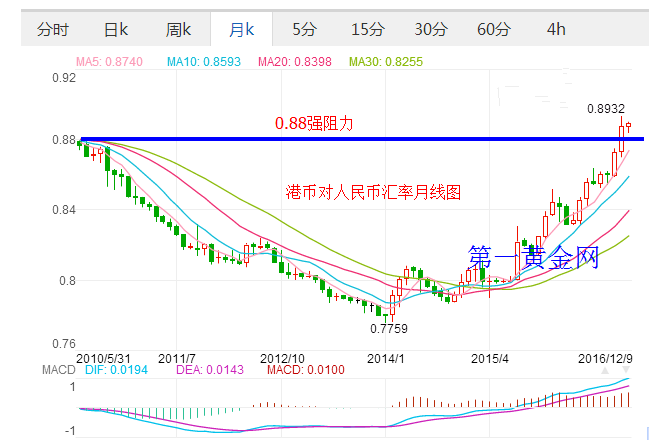
Task: Click the active 月k tab
Action: 241,29
